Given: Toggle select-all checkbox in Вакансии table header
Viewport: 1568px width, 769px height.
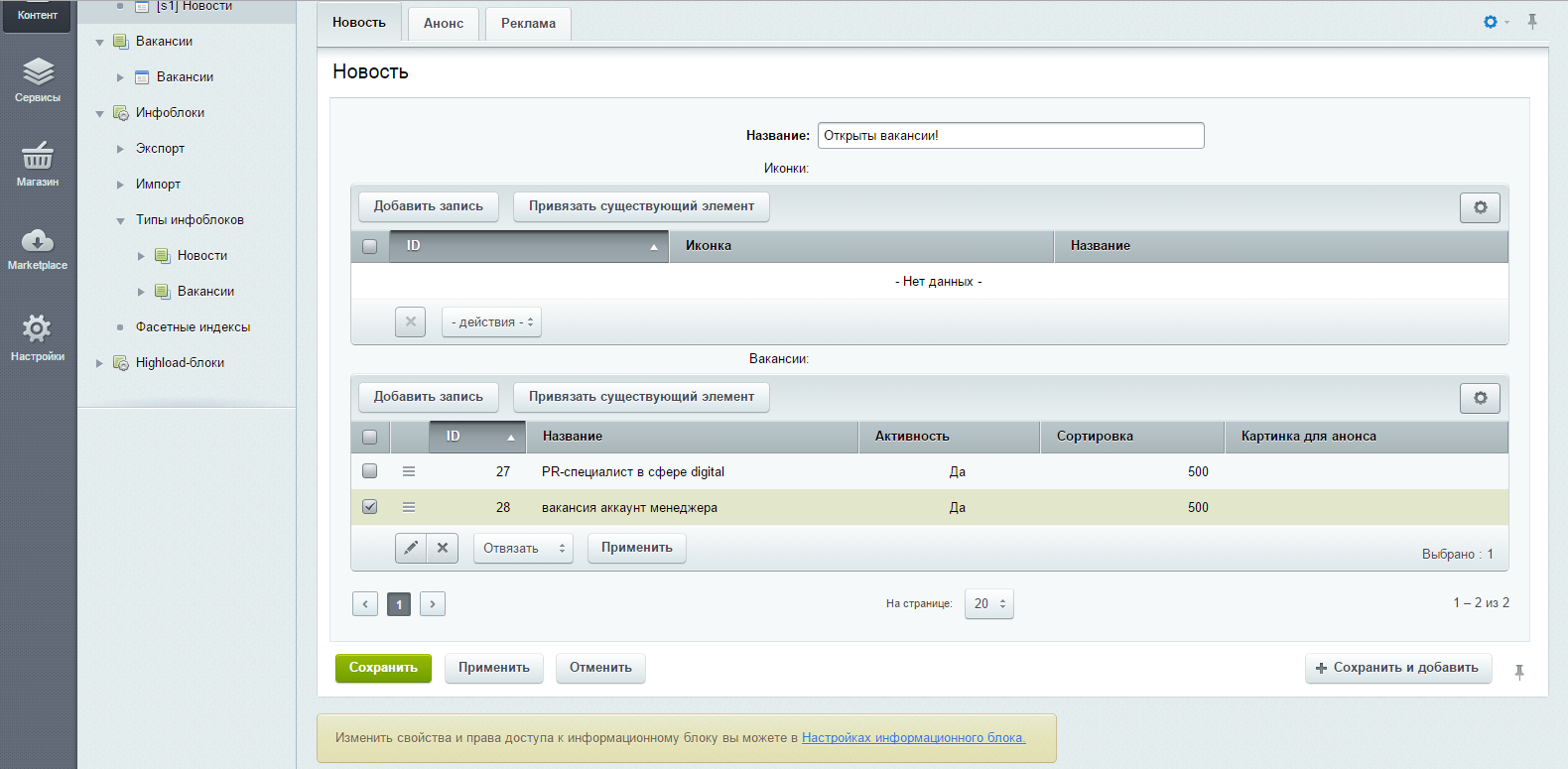Looking at the screenshot, I should click(x=370, y=437).
